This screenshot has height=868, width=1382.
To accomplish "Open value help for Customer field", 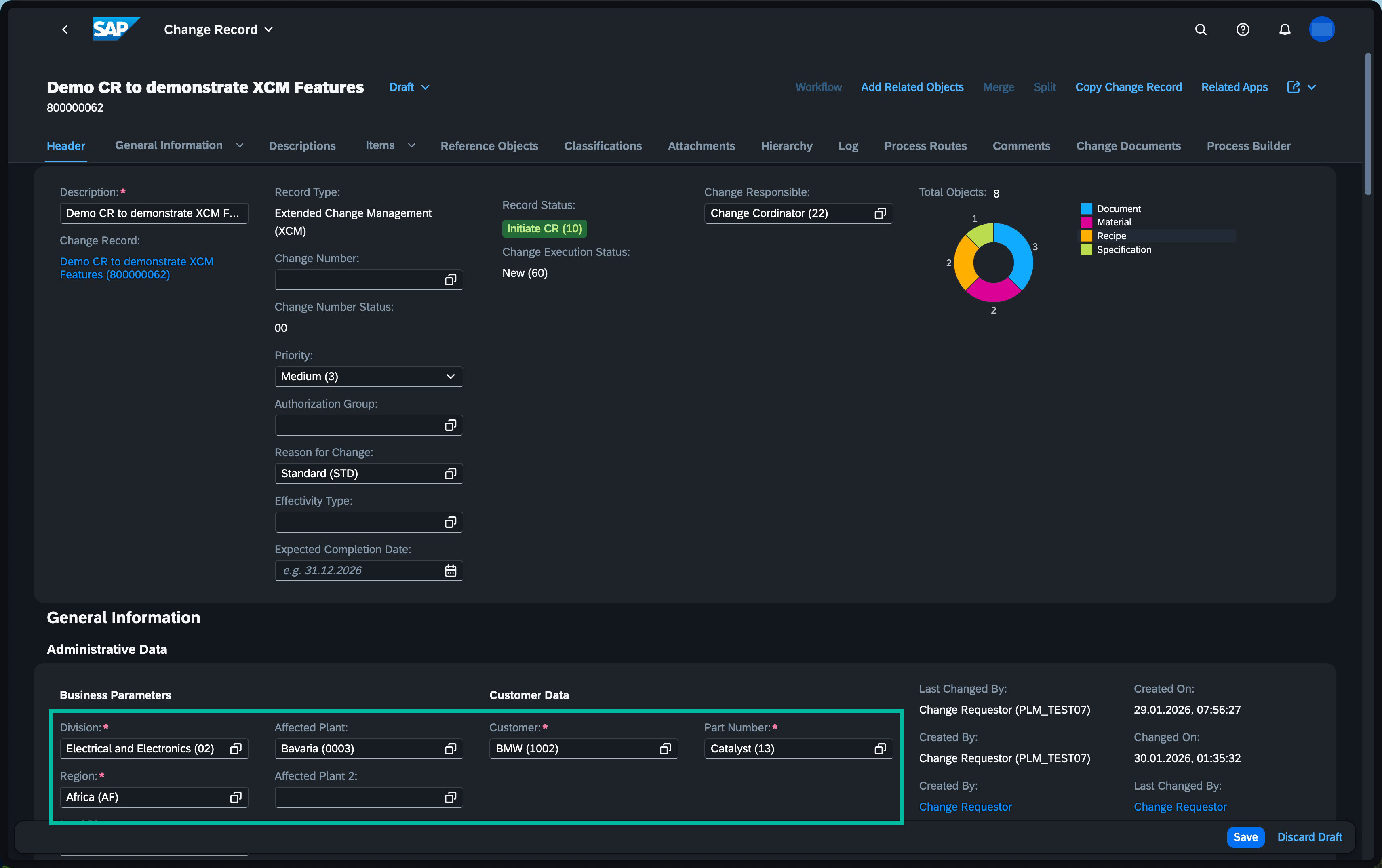I will tap(665, 749).
